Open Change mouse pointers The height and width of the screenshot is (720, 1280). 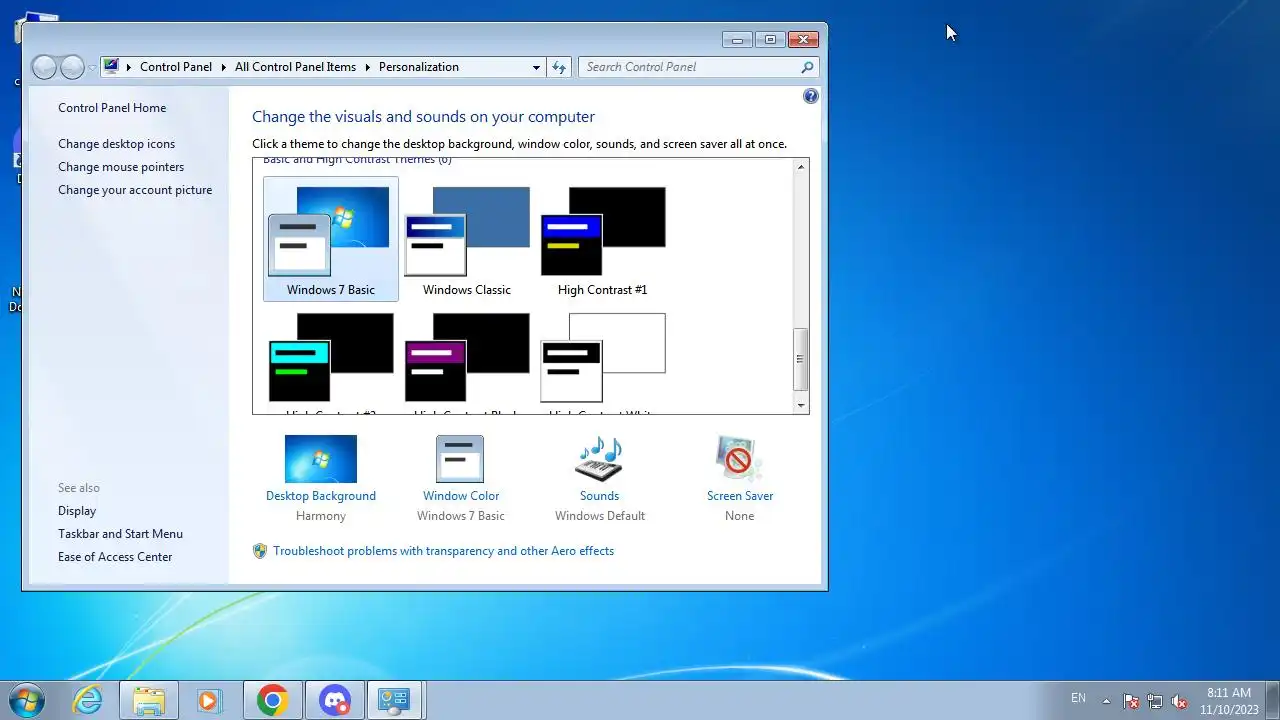point(121,167)
